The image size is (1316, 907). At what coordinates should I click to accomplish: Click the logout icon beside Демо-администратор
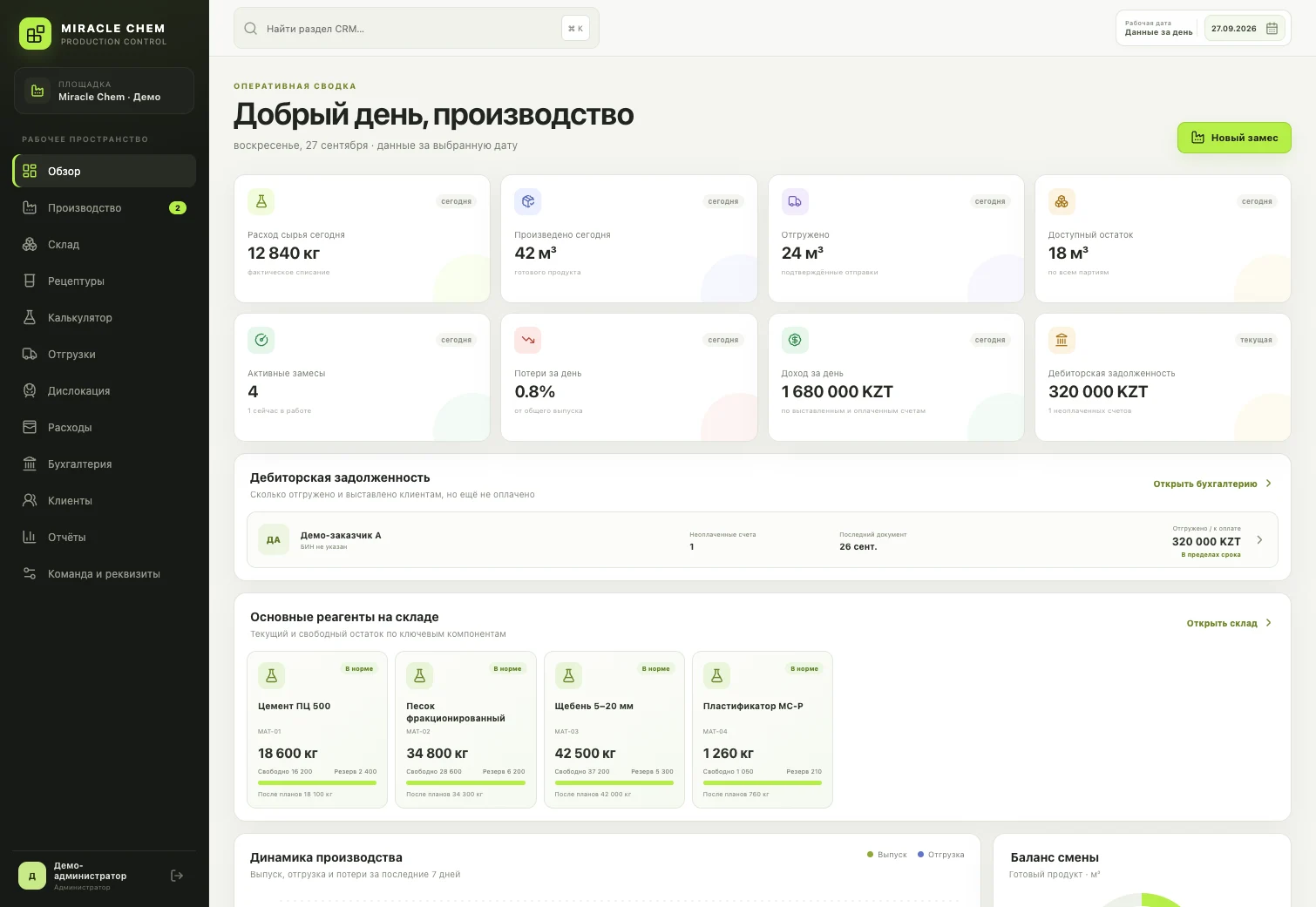tap(177, 876)
